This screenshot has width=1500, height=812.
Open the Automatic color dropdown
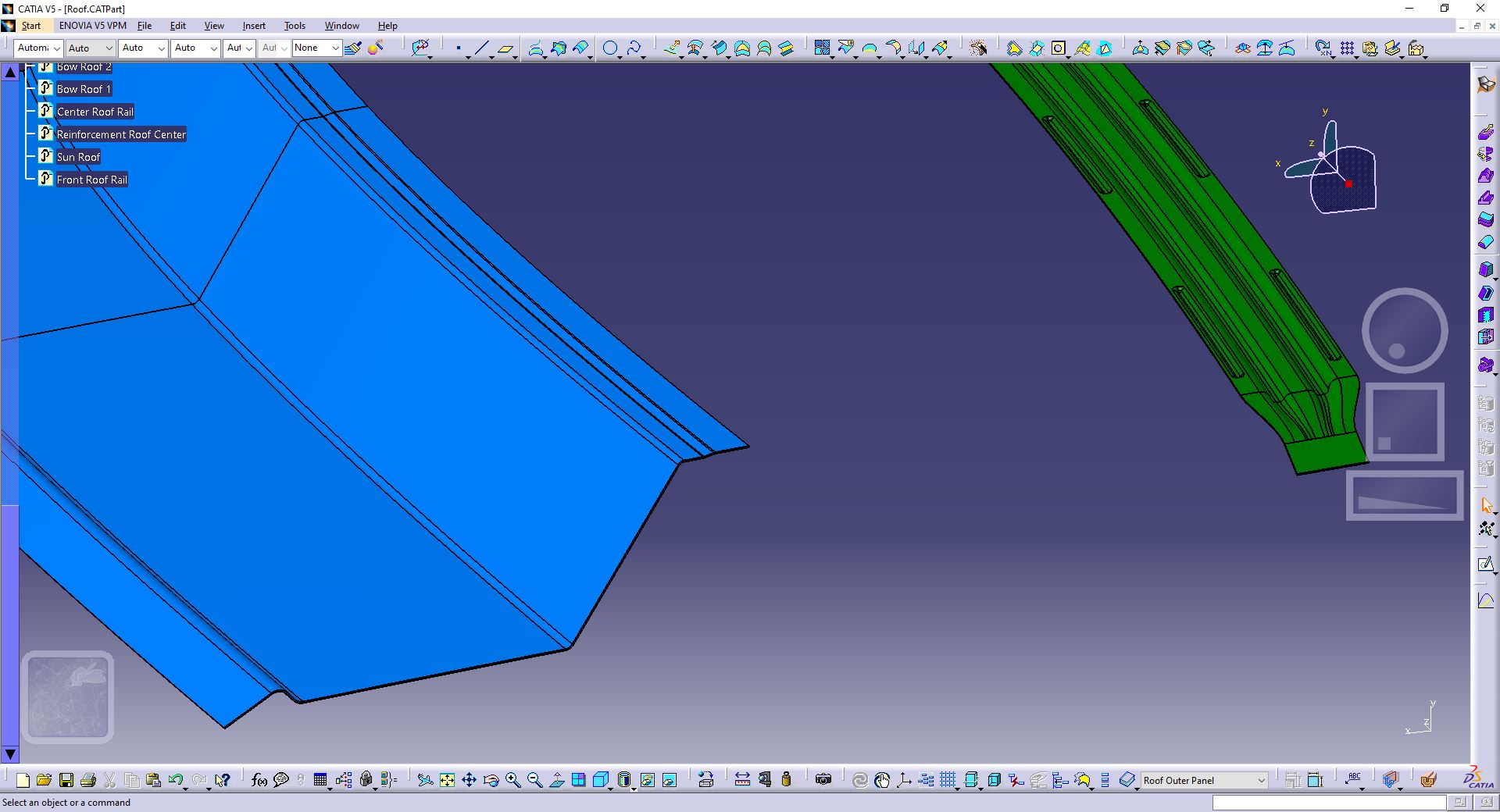click(37, 48)
